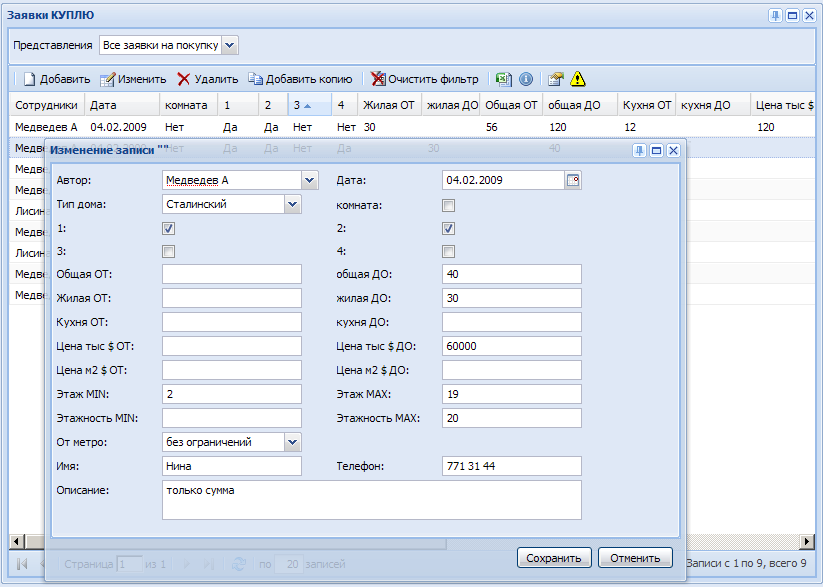The image size is (823, 587).
Task: Pin the Изменение записи dialog
Action: point(639,151)
